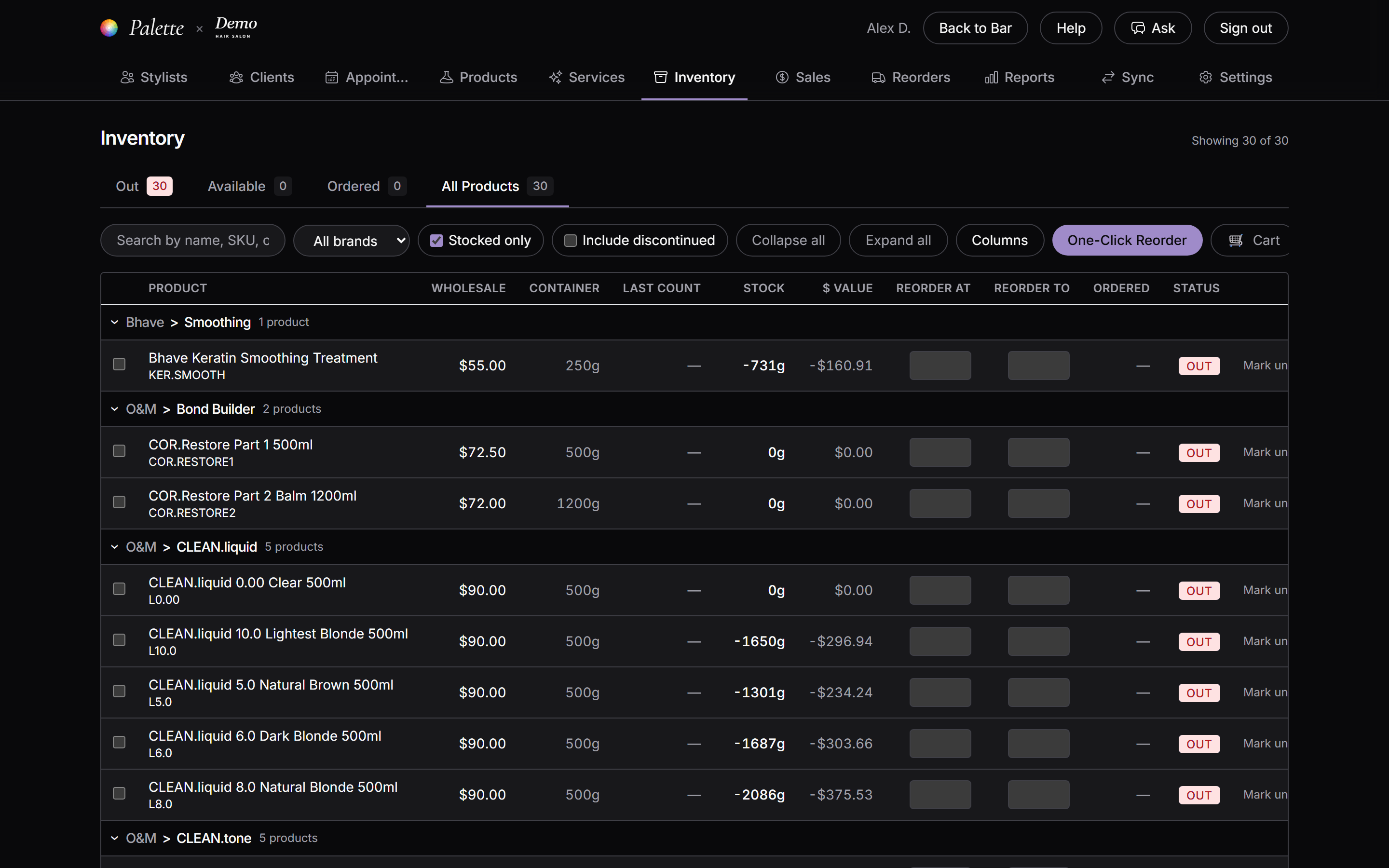Collapse the O&M CLEAN.tone group chevron

[x=114, y=839]
